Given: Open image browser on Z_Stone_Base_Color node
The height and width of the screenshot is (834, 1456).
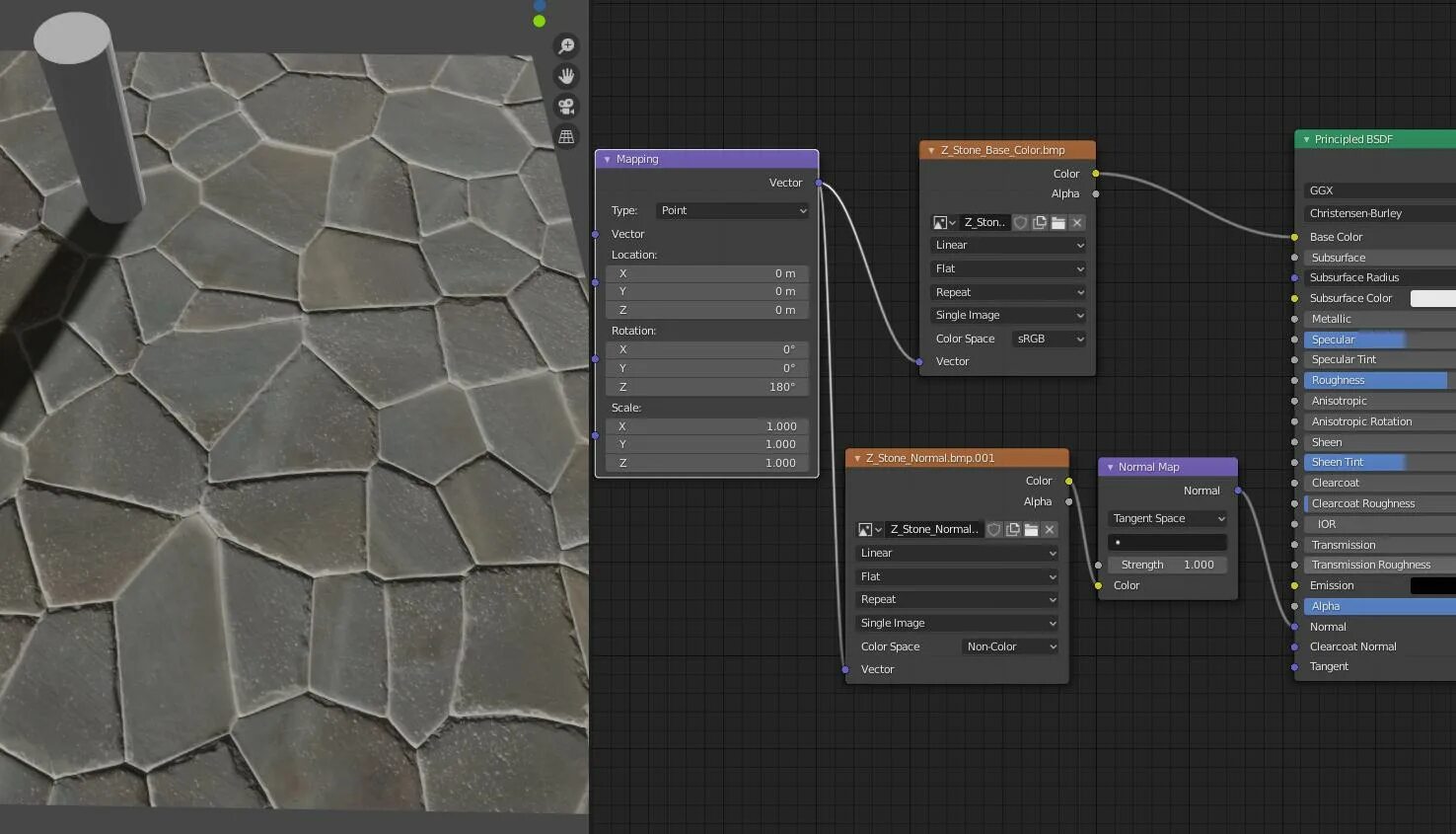Looking at the screenshot, I should 944,223.
